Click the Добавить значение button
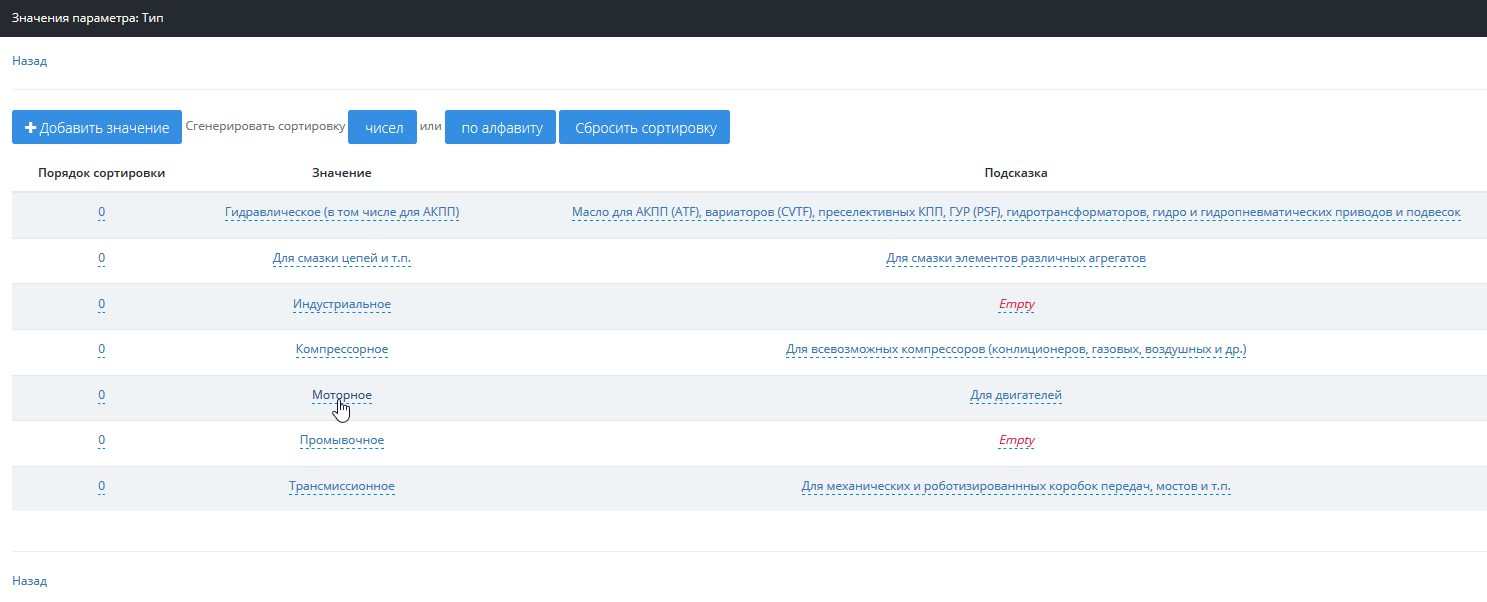The width and height of the screenshot is (1487, 602). coord(97,128)
